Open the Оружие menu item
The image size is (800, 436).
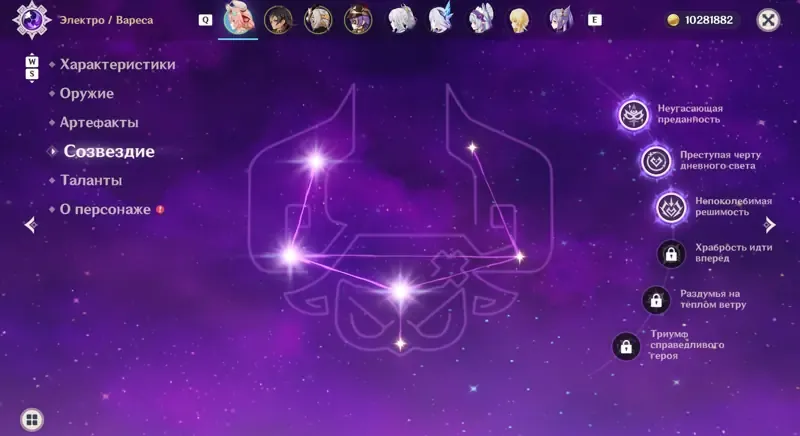(x=87, y=94)
